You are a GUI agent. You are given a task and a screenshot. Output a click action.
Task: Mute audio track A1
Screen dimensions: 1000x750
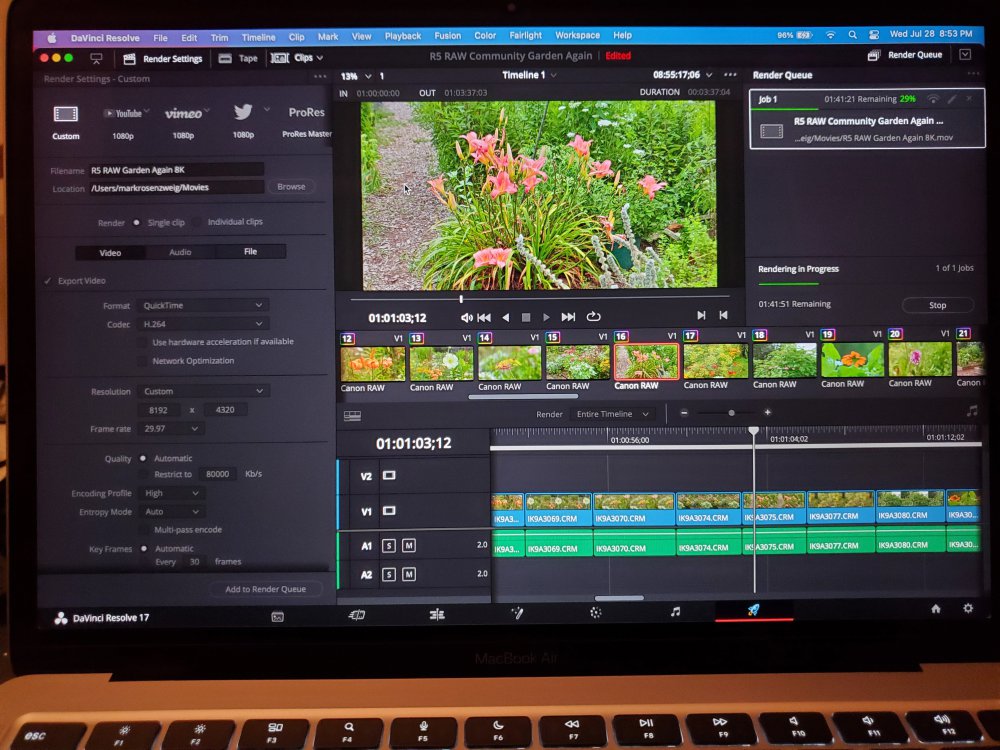click(x=409, y=545)
